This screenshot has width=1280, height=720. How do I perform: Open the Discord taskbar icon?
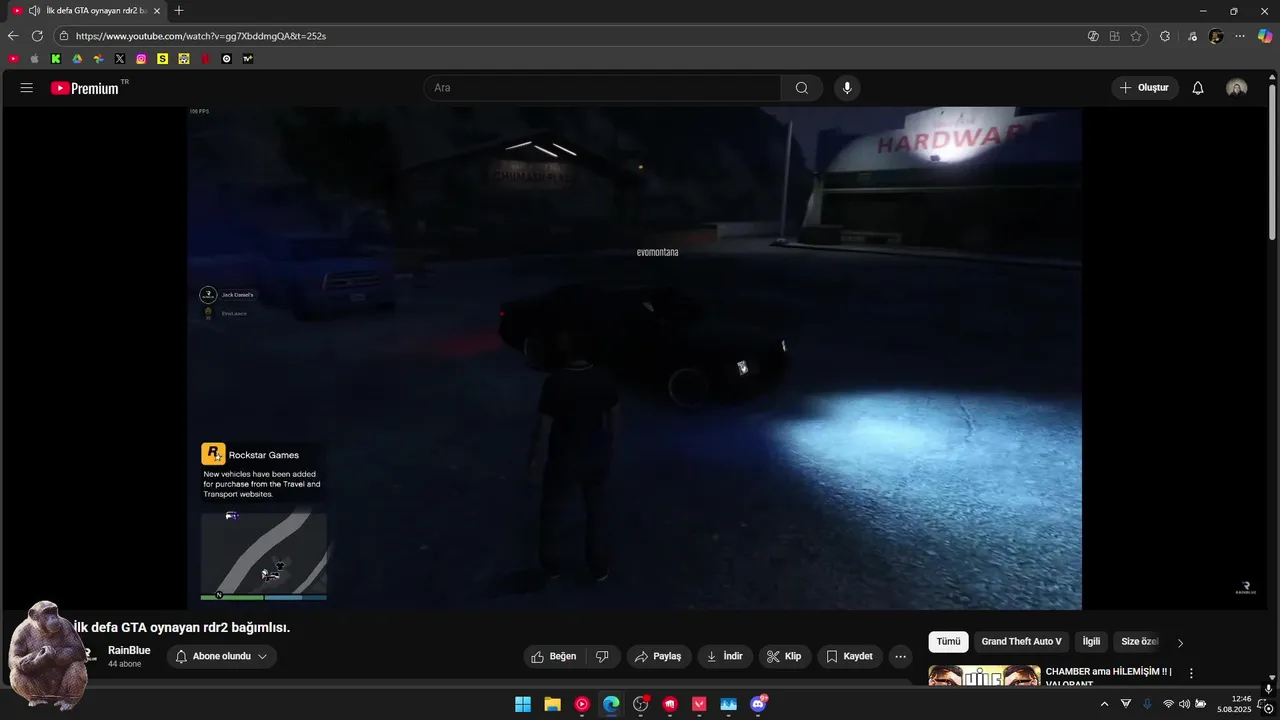click(x=758, y=704)
